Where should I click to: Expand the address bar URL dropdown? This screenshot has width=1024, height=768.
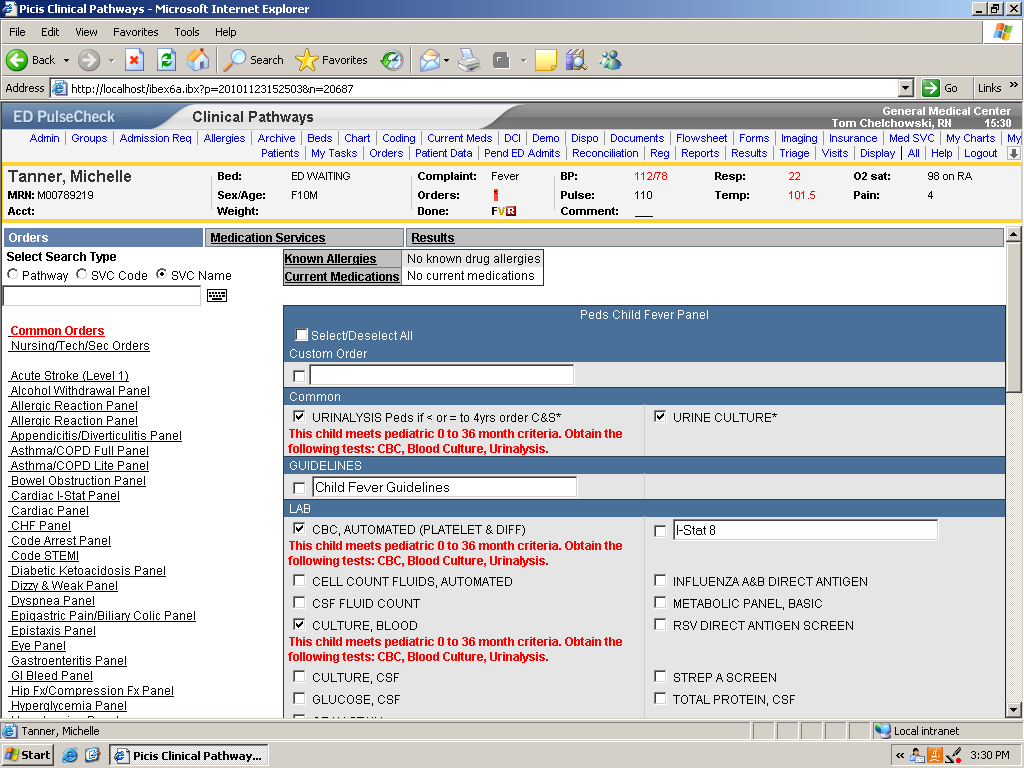coord(906,88)
